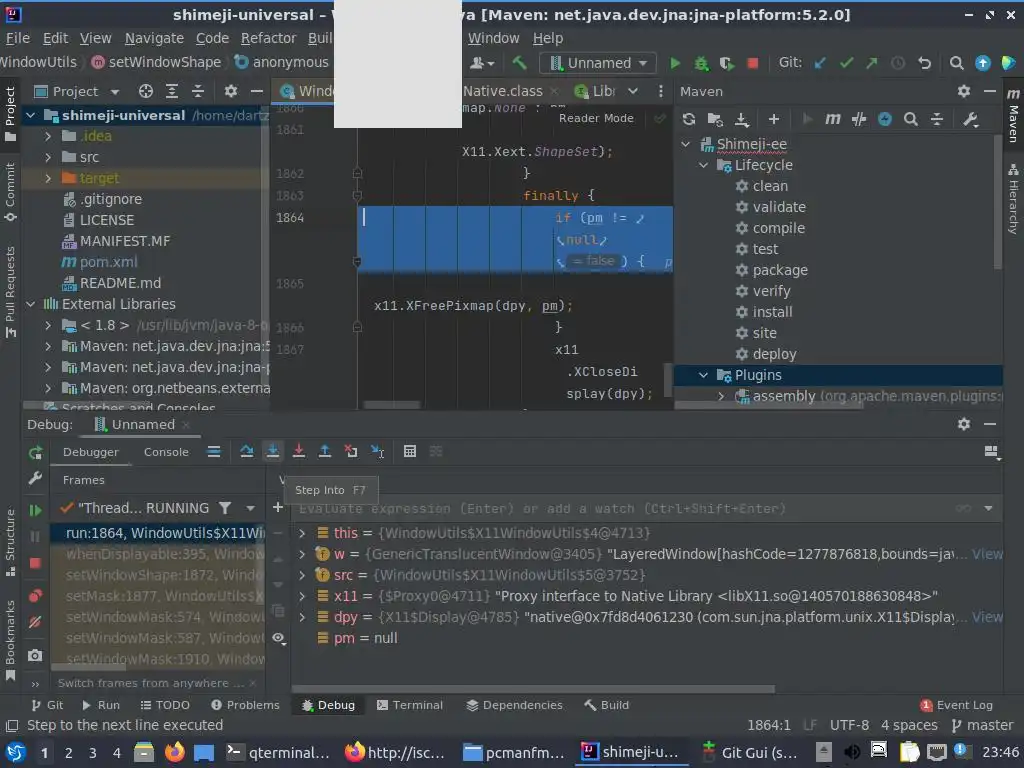Open the Refactor menu
Image resolution: width=1024 pixels, height=768 pixels.
[x=268, y=38]
